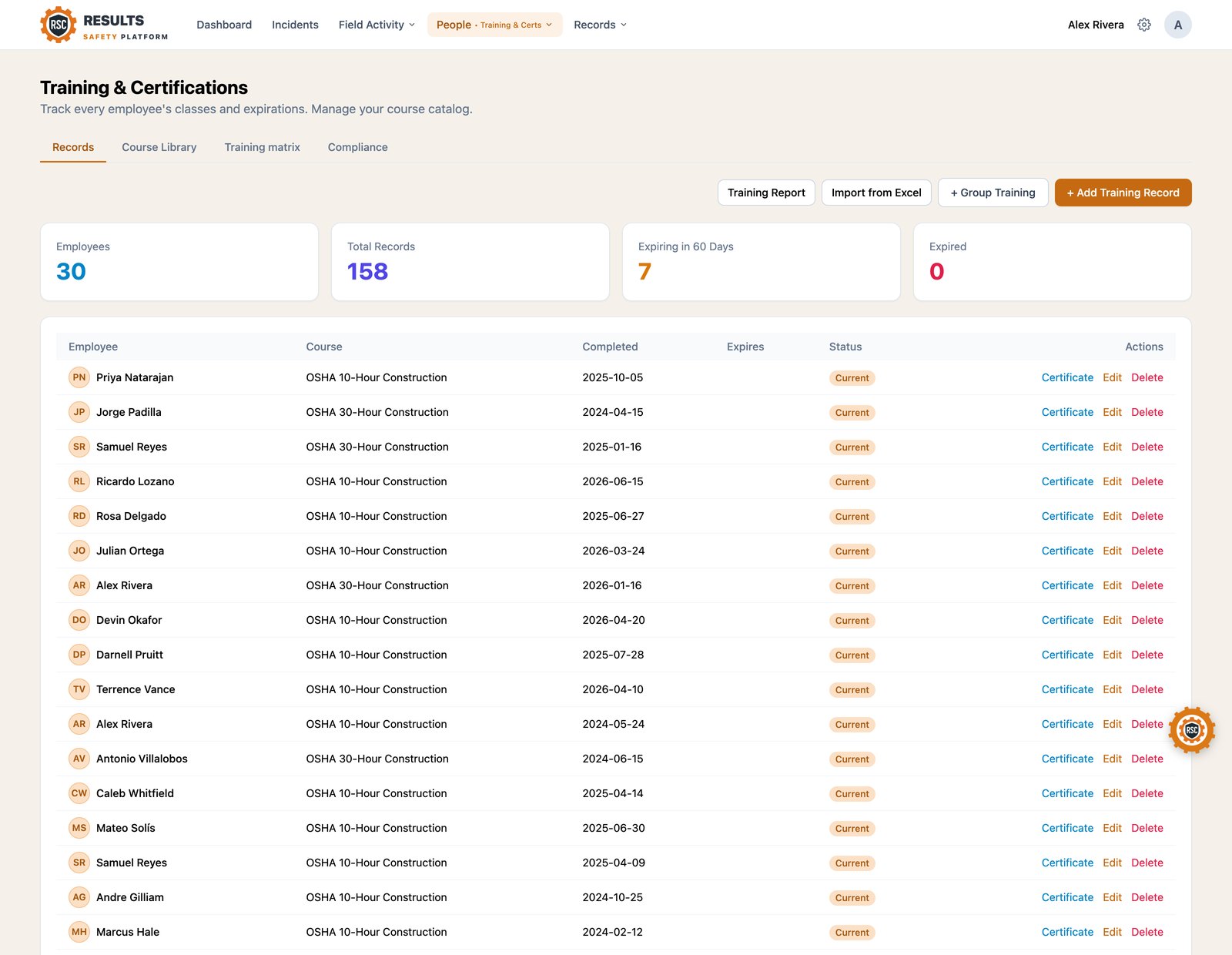1232x955 pixels.
Task: Click Mateo Solís's MS avatar
Action: (79, 828)
